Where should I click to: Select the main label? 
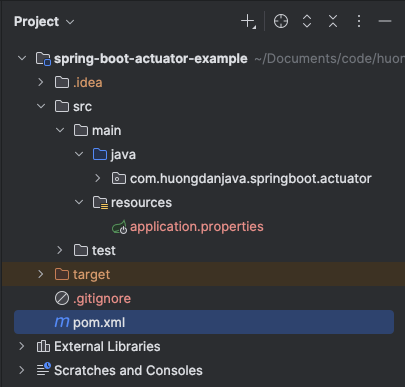[x=107, y=131]
